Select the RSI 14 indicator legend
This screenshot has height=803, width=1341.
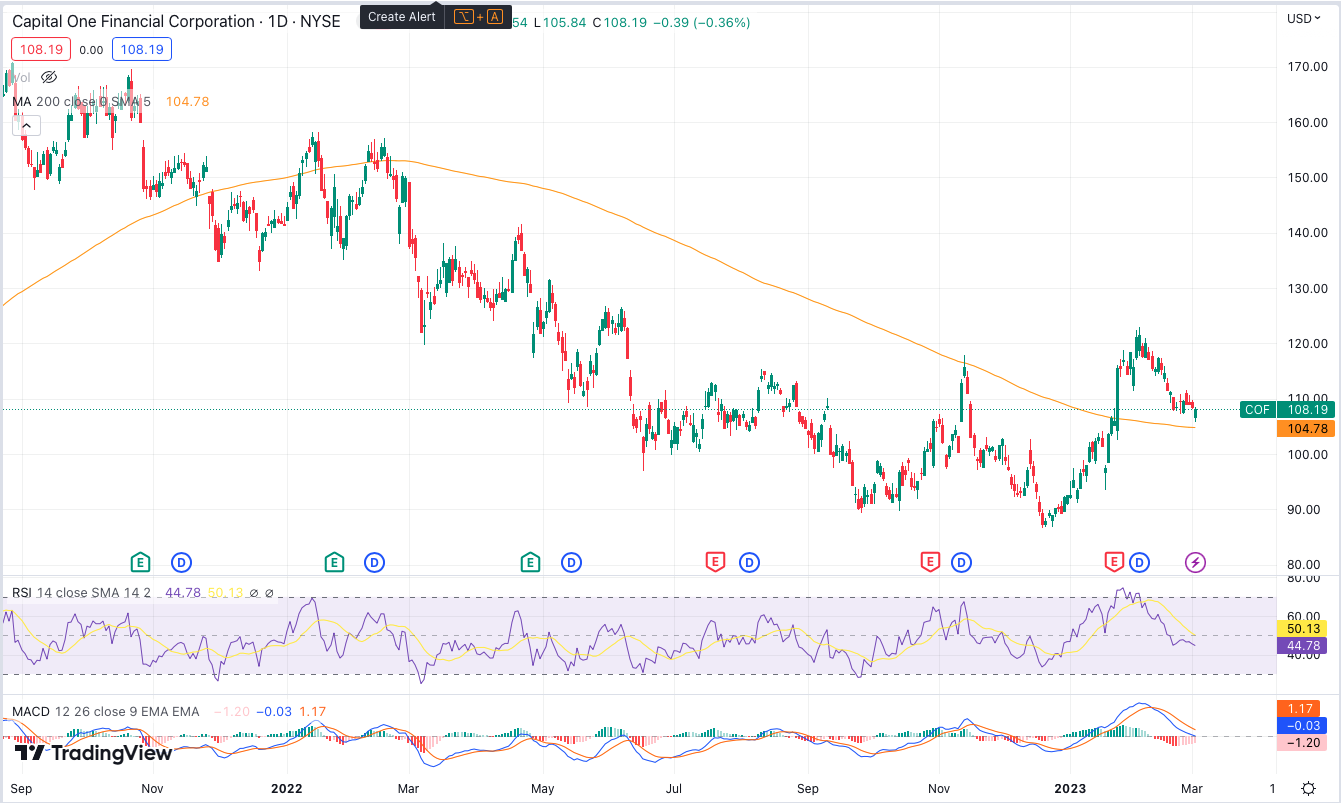80,593
